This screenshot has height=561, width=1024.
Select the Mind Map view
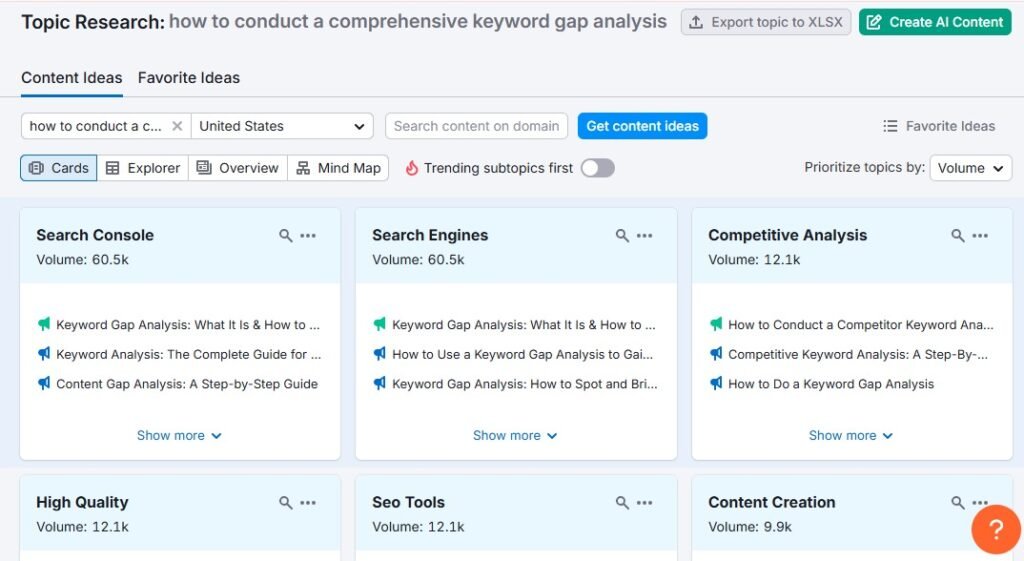[338, 168]
